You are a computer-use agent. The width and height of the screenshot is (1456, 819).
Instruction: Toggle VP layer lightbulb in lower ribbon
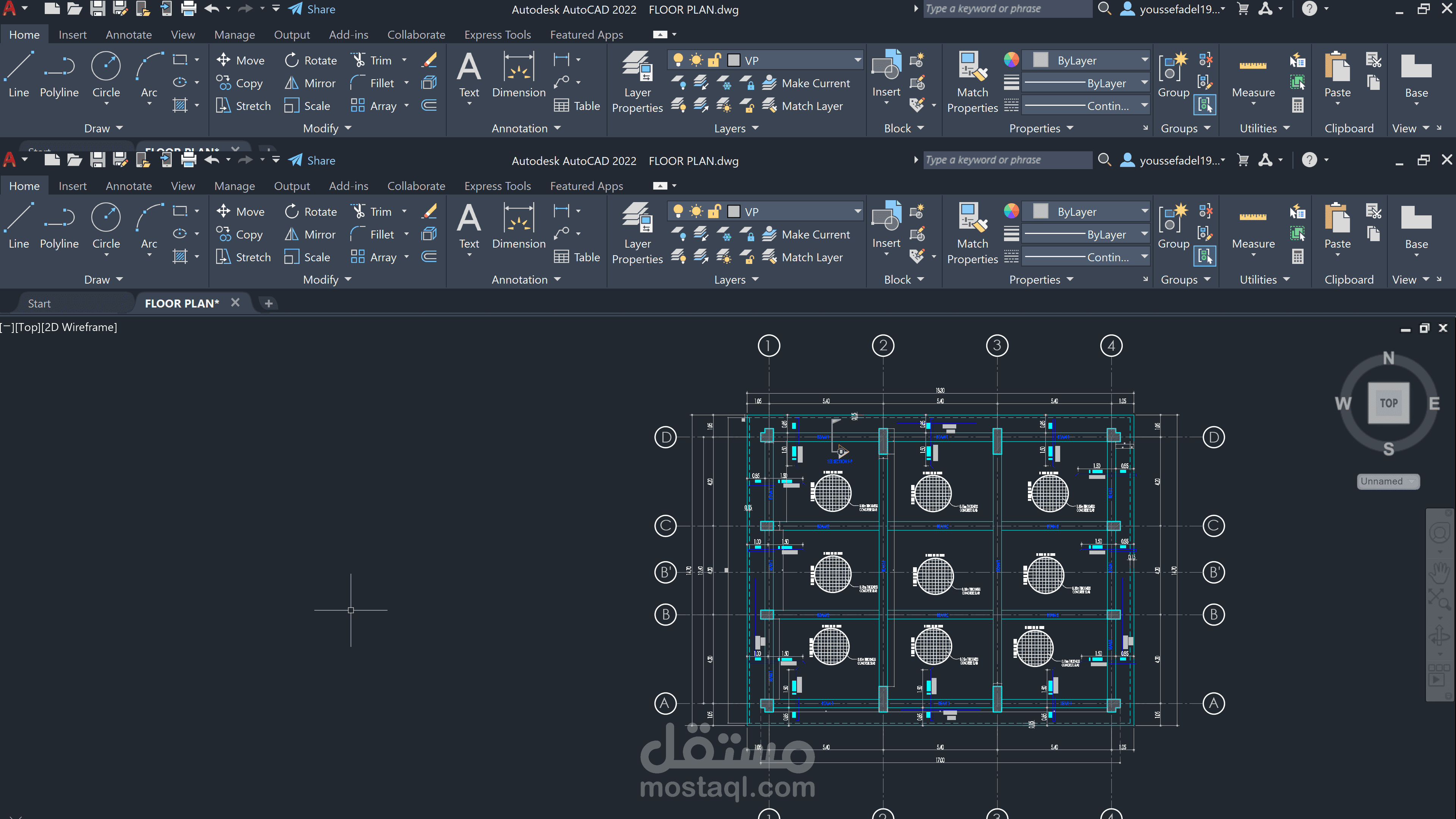click(678, 212)
